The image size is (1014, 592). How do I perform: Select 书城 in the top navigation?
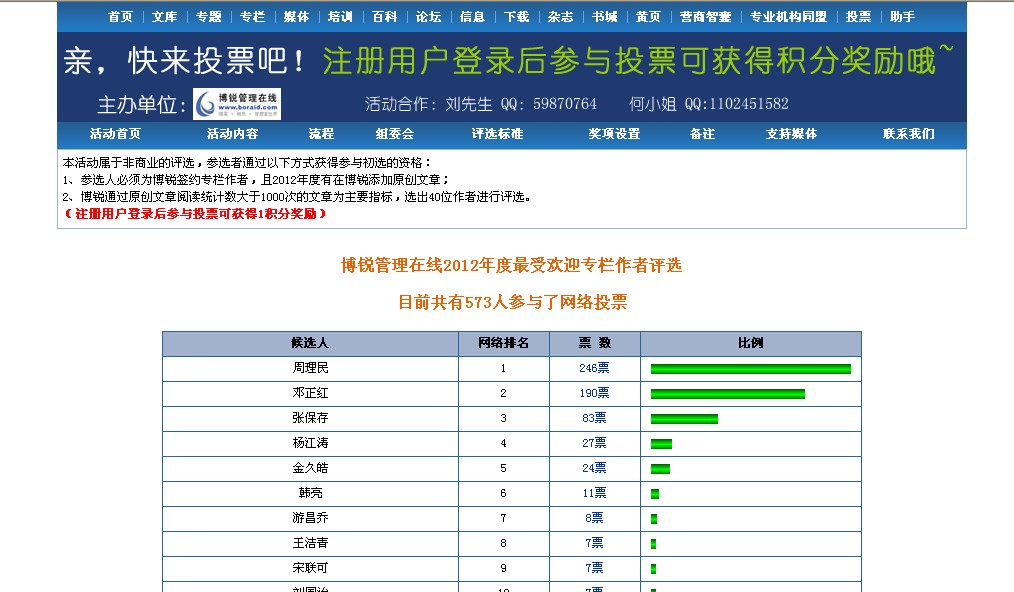point(604,17)
